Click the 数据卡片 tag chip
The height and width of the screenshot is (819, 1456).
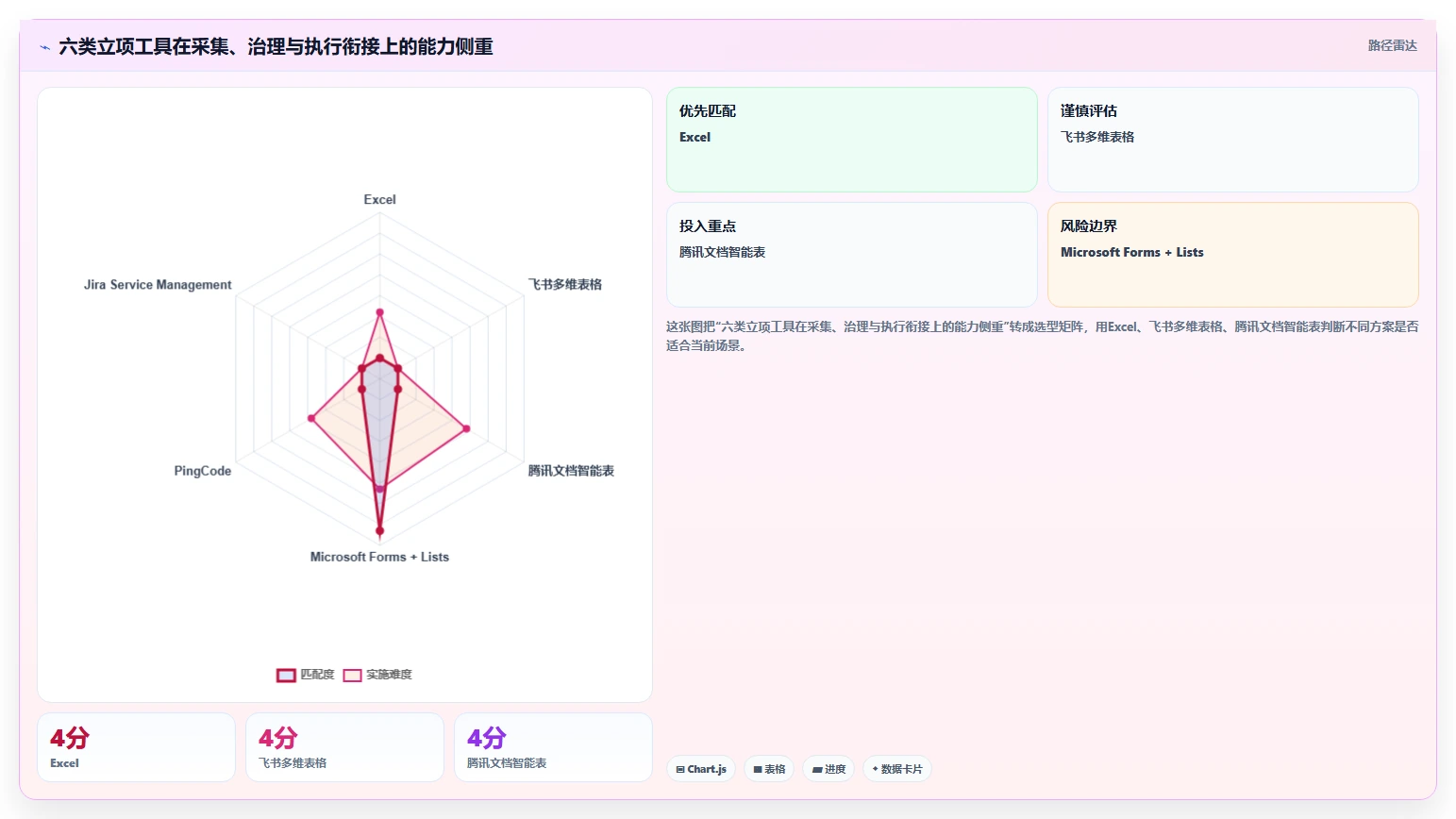pos(896,769)
